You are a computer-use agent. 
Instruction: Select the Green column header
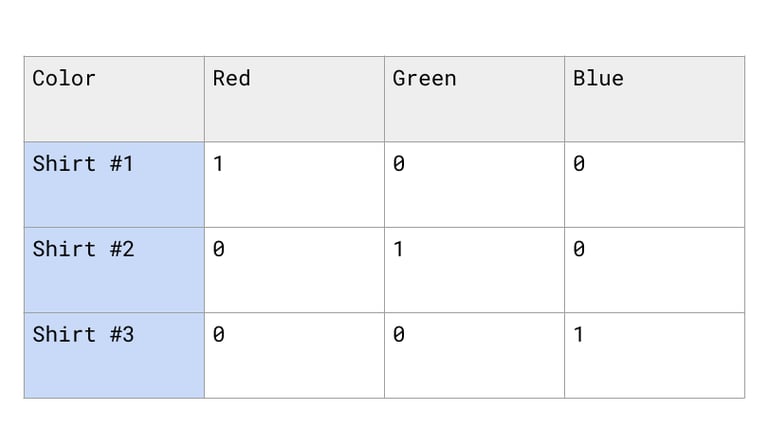click(474, 99)
